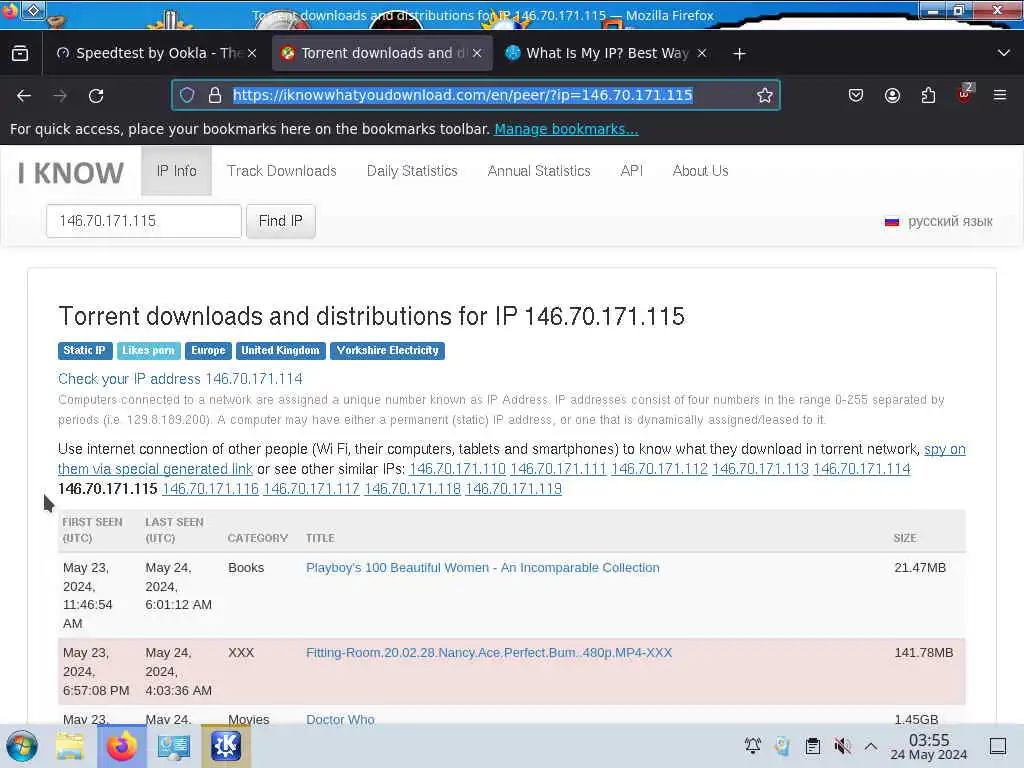
Task: Click the Europe badge
Action: [208, 351]
